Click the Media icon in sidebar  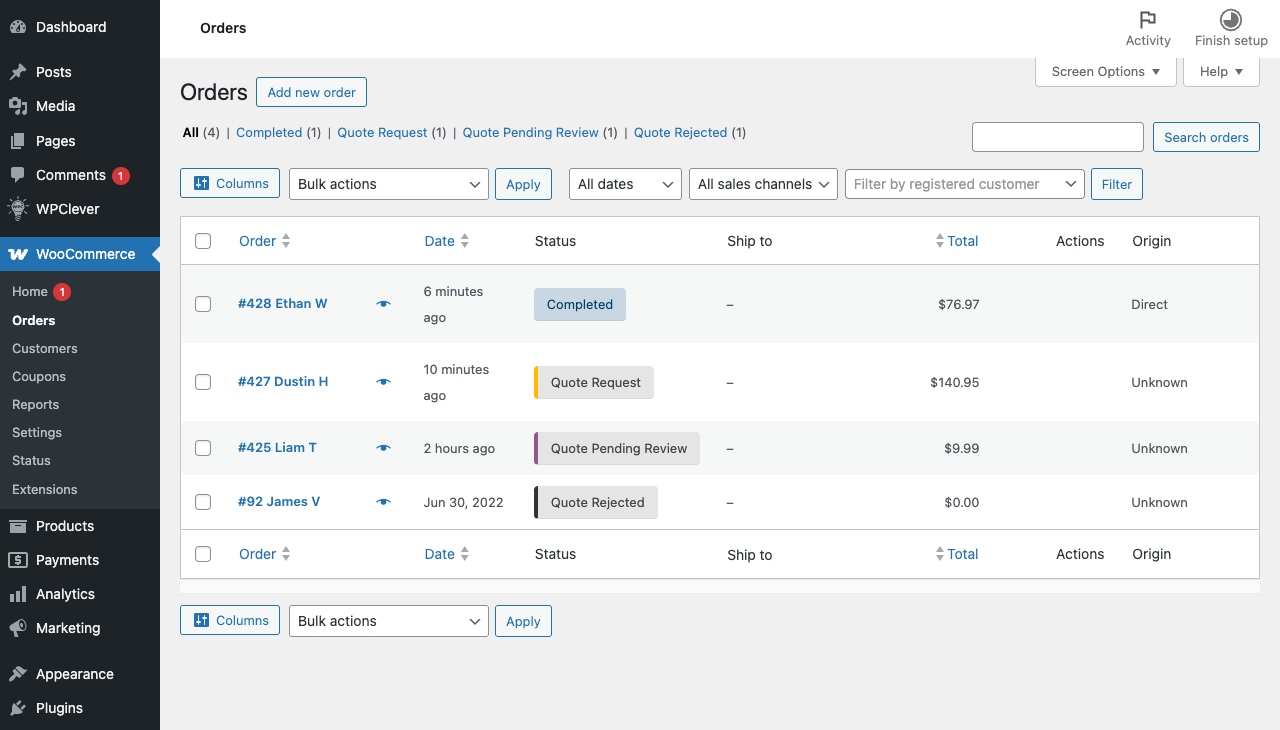tap(18, 106)
